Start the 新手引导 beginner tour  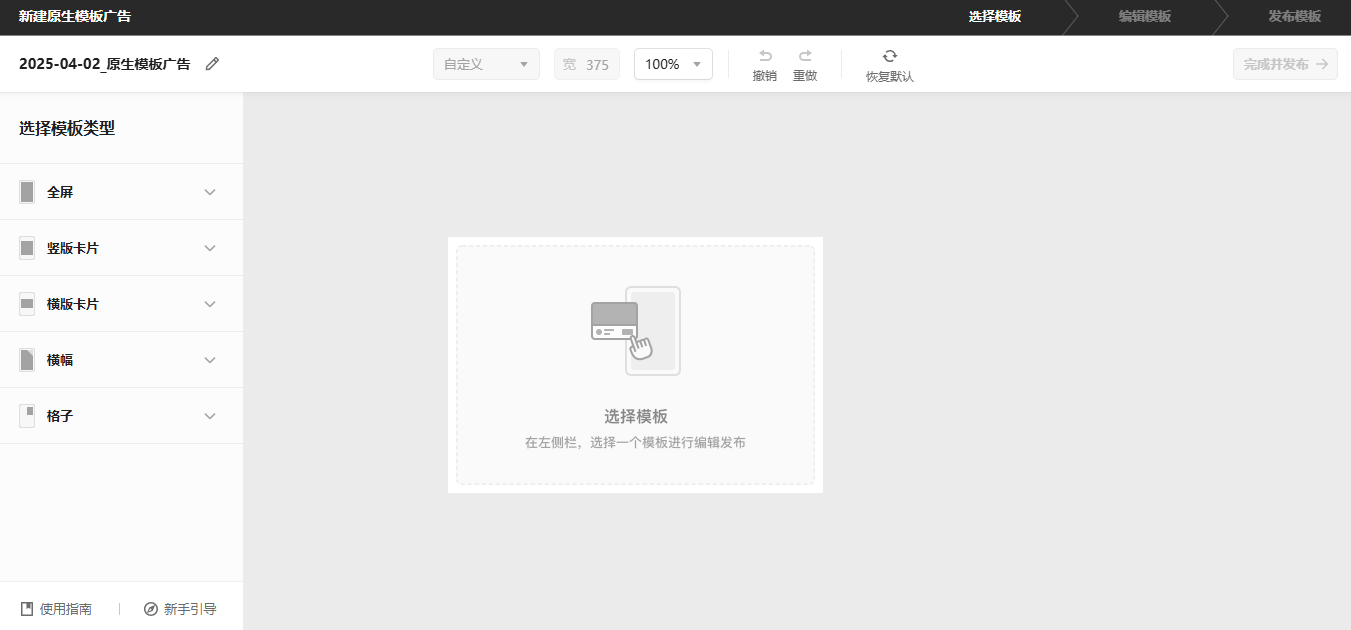pyautogui.click(x=180, y=609)
